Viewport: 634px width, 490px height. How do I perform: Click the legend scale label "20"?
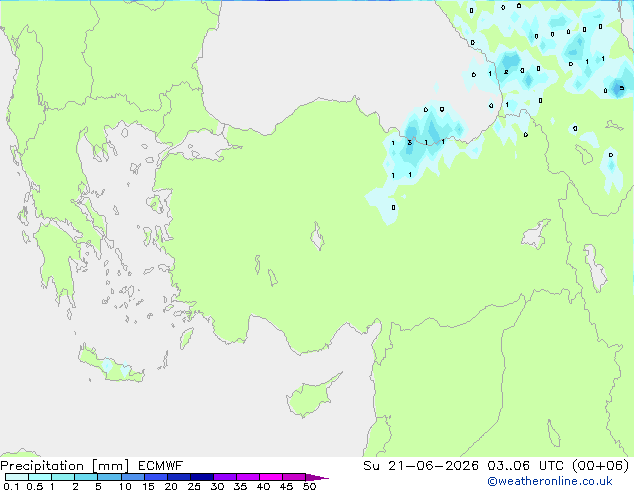tap(171, 486)
